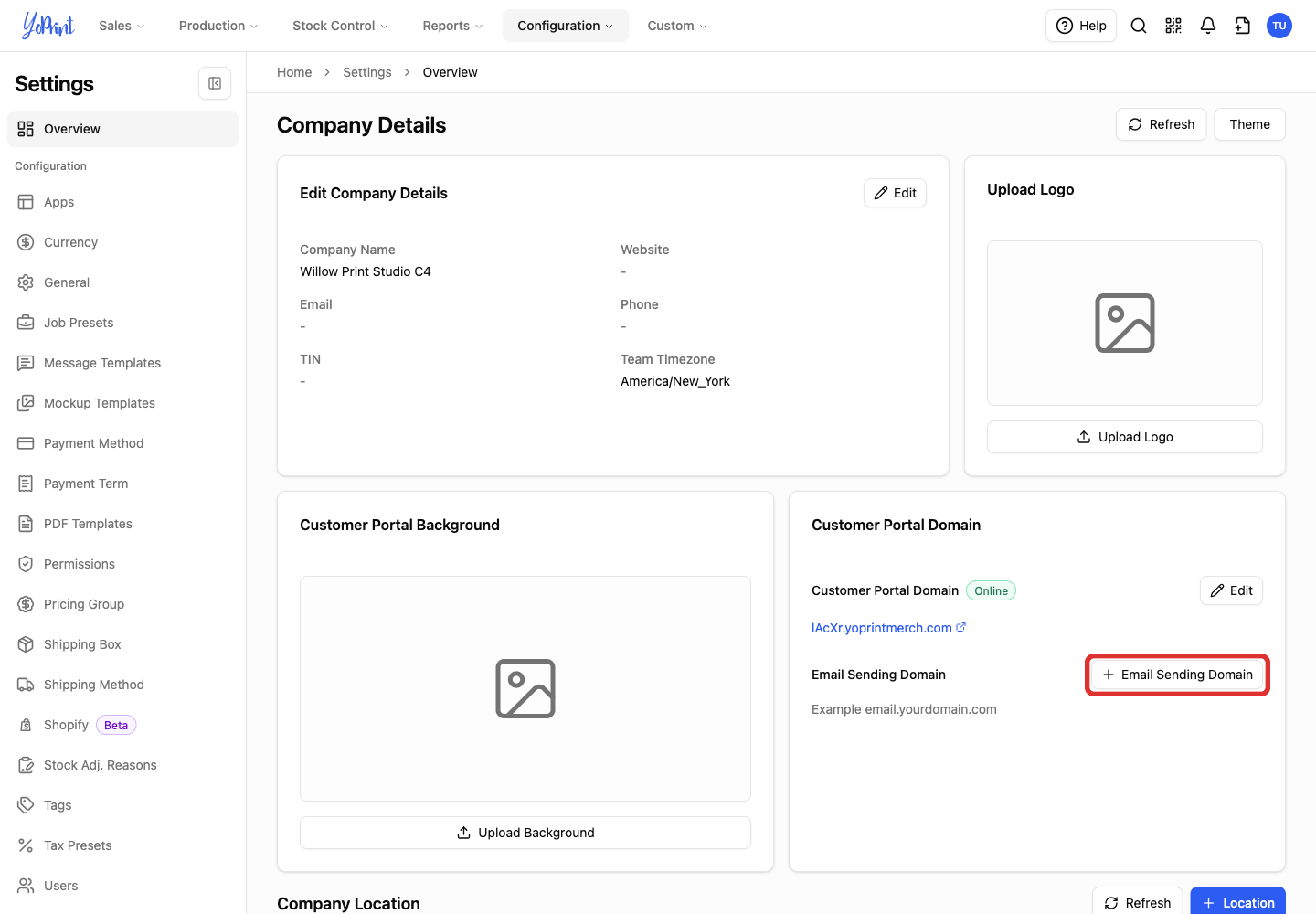Open the IAcXr.yoprintmerch.com portal link
This screenshot has width=1316, height=914.
[x=882, y=628]
